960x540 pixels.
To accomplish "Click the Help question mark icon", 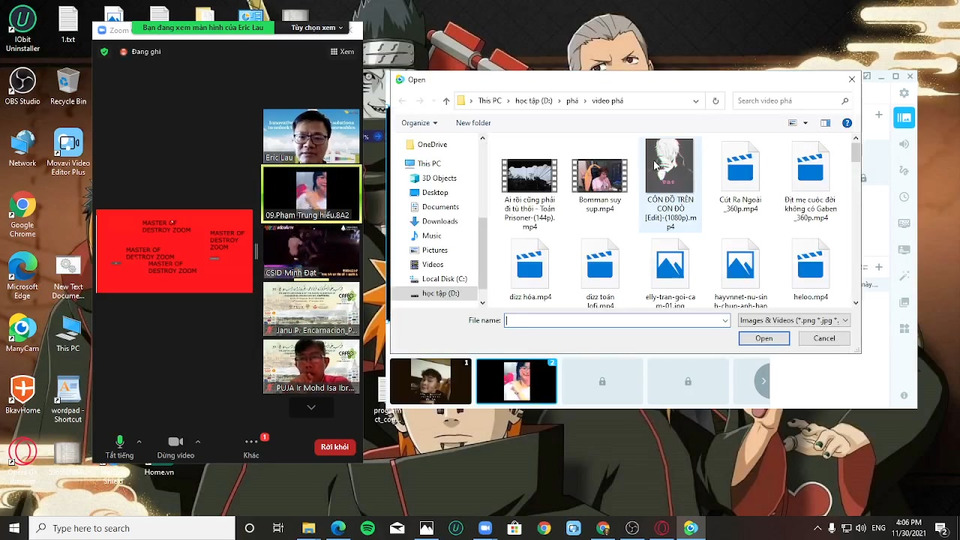I will 847,123.
